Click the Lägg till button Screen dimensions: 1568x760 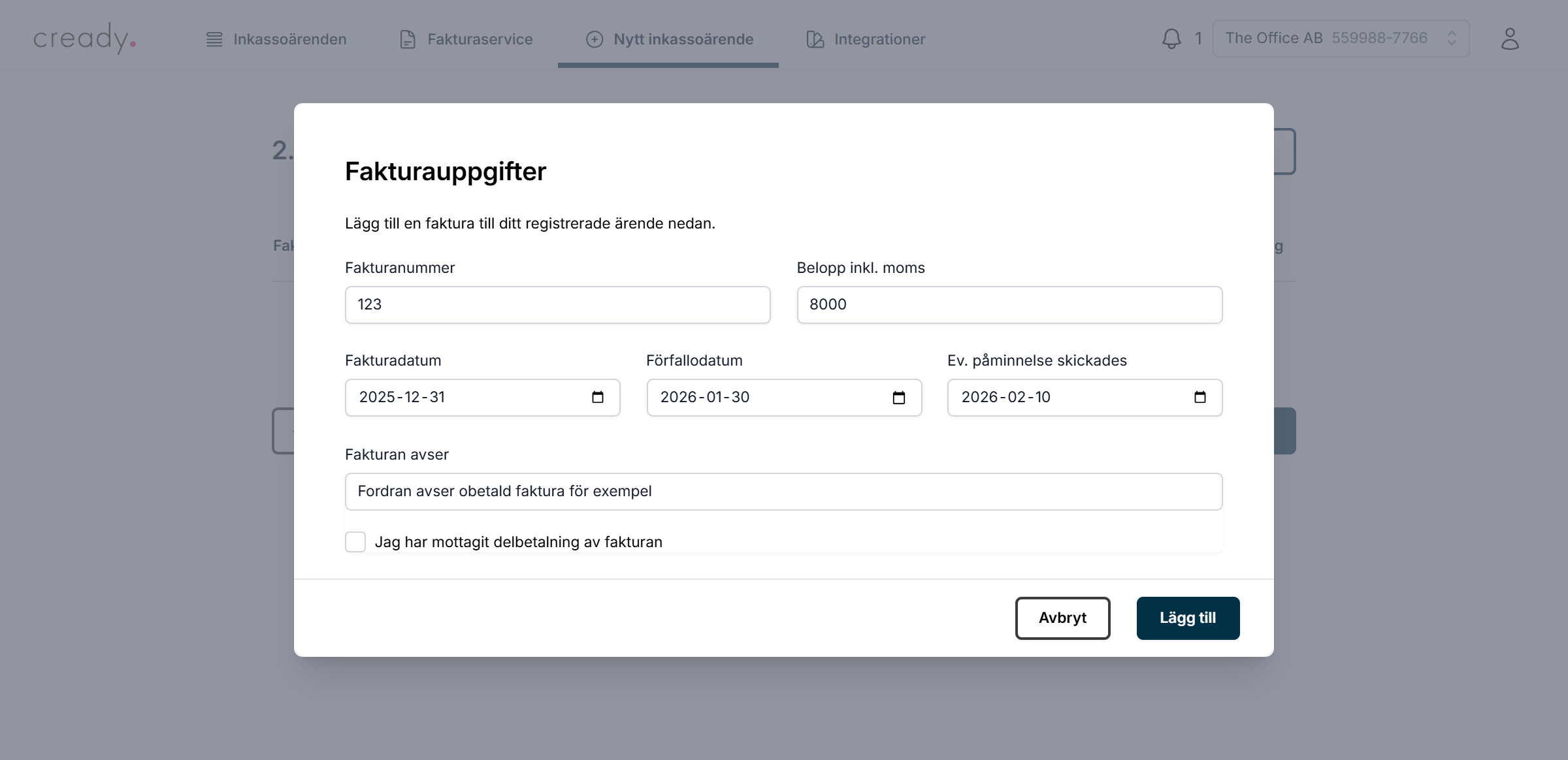1187,618
